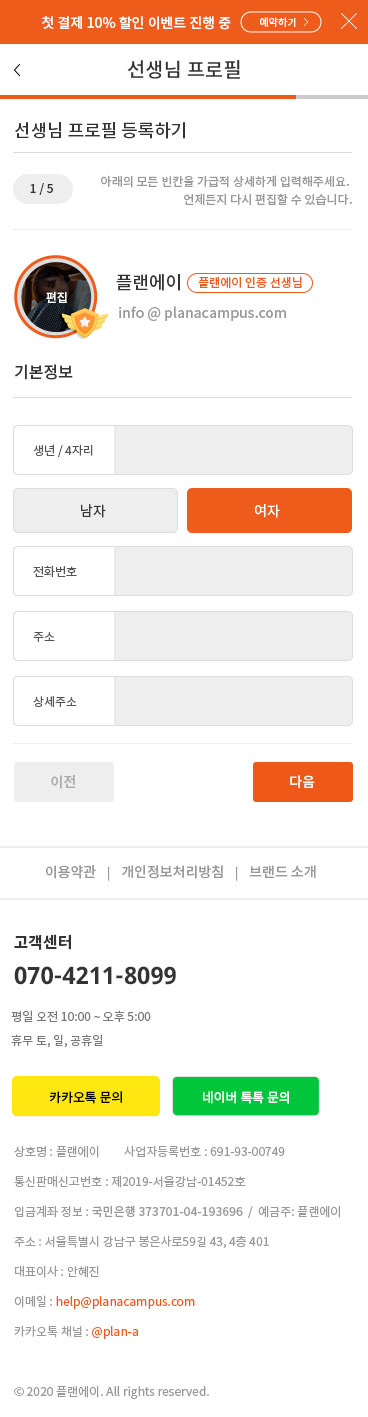This screenshot has width=368, height=1417.
Task: Click the yellow 카카오톡 문의 button
Action: pyautogui.click(x=86, y=1096)
